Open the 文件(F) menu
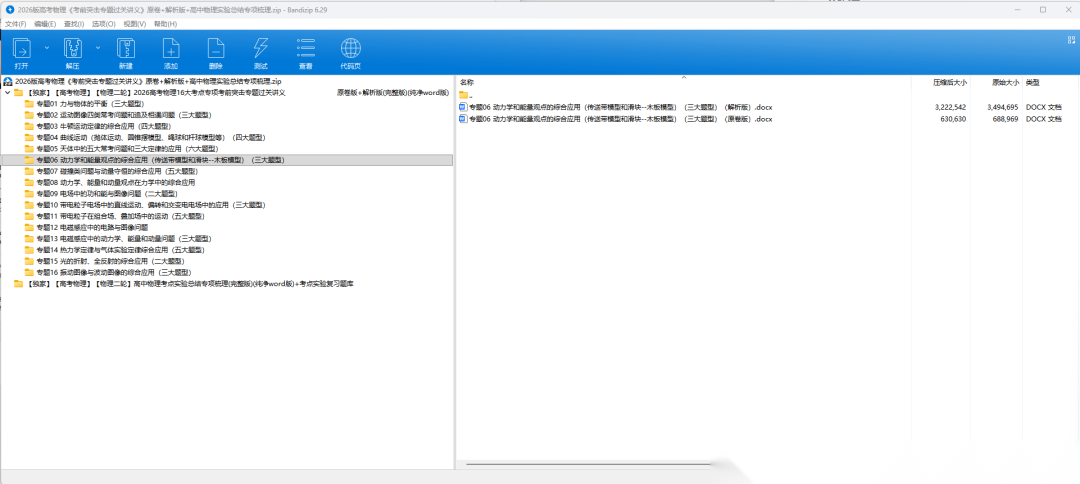Screen dimensions: 1080x484 point(15,23)
